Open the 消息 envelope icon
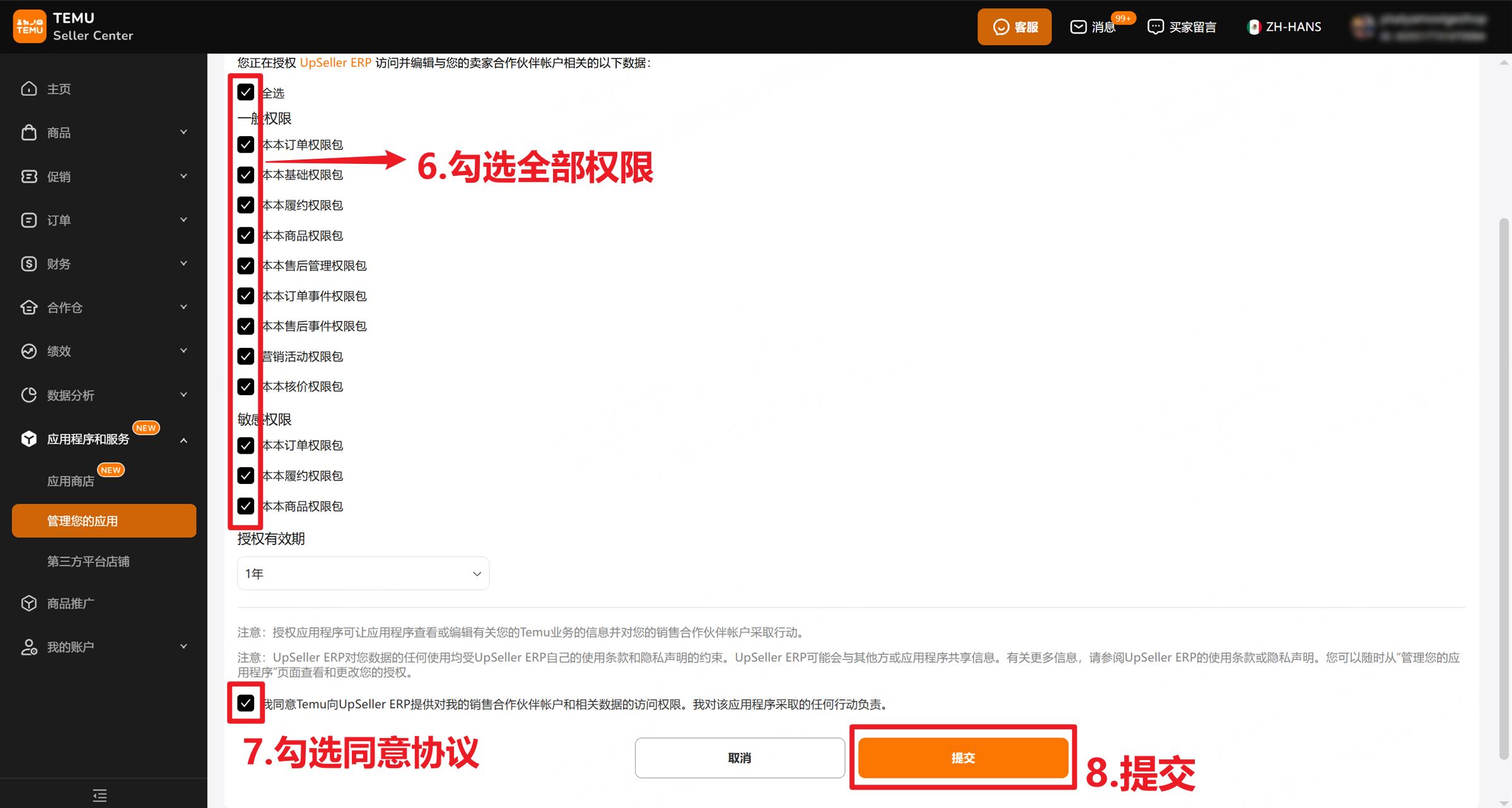Viewport: 1512px width, 808px height. (x=1078, y=27)
